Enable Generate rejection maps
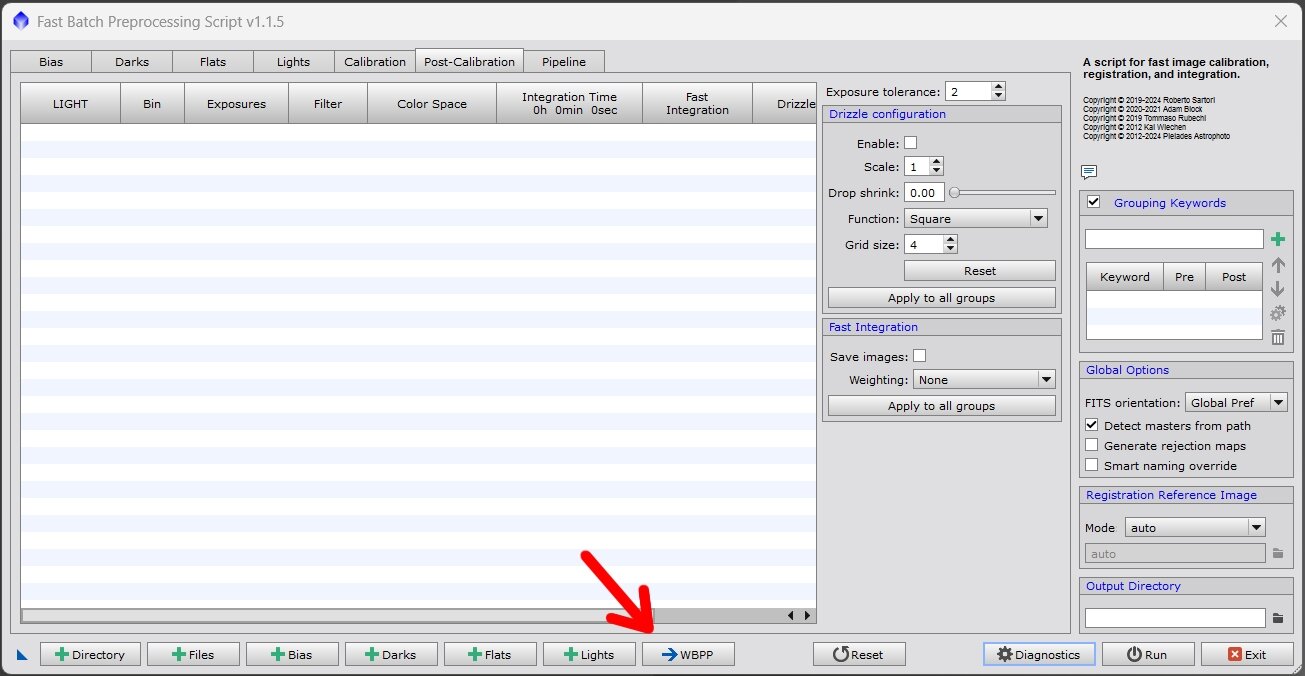The width and height of the screenshot is (1305, 676). coord(1092,445)
